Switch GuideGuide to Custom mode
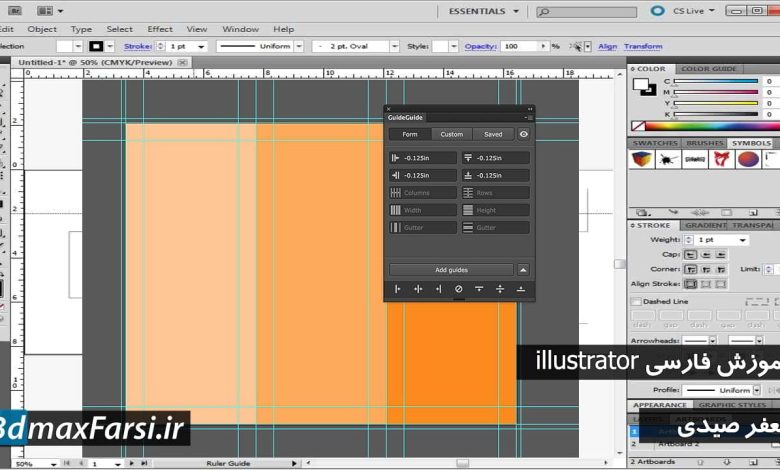The height and width of the screenshot is (470, 780). [452, 134]
